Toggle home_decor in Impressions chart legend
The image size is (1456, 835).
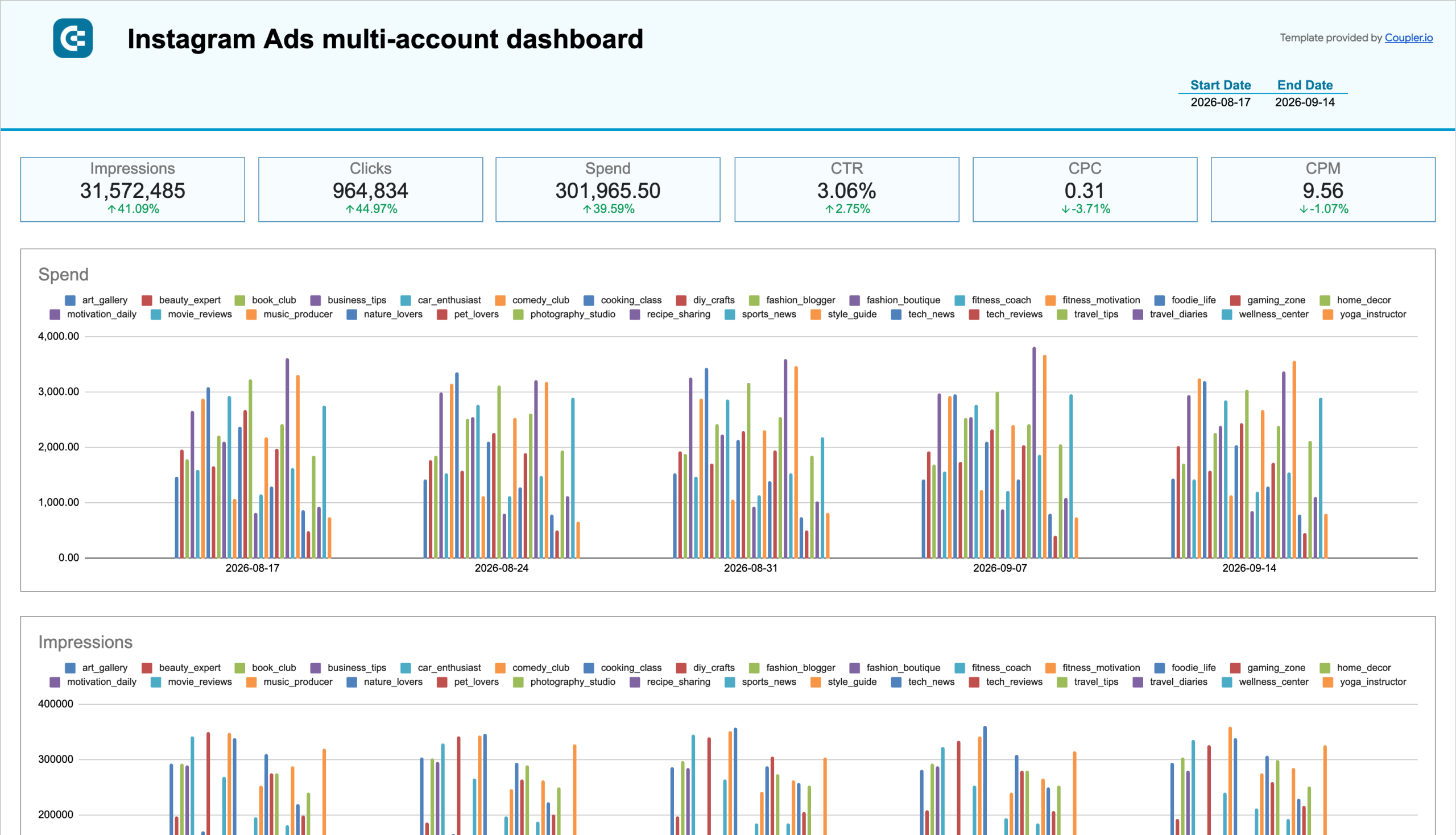tap(1355, 668)
